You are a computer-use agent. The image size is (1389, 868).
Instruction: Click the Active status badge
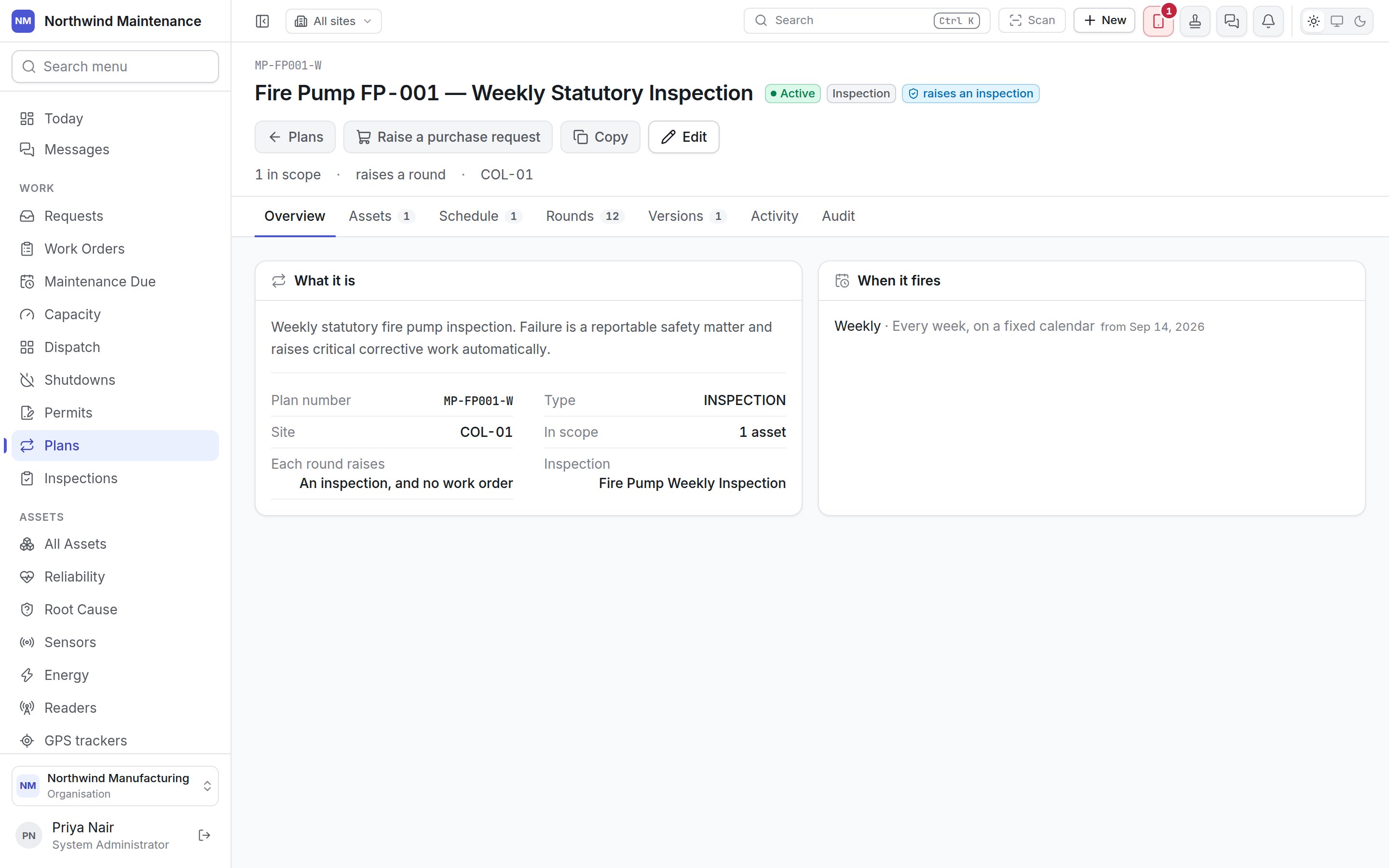pyautogui.click(x=793, y=94)
